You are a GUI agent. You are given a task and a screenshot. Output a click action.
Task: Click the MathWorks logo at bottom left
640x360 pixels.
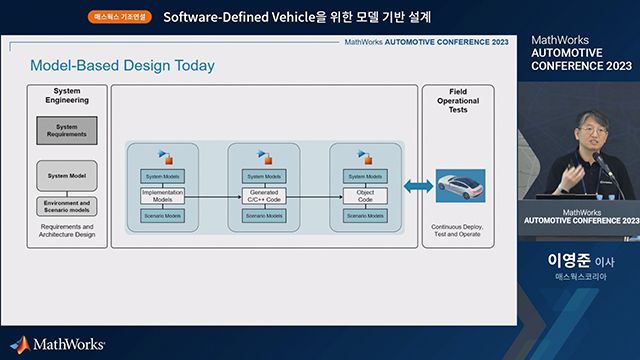(x=58, y=345)
